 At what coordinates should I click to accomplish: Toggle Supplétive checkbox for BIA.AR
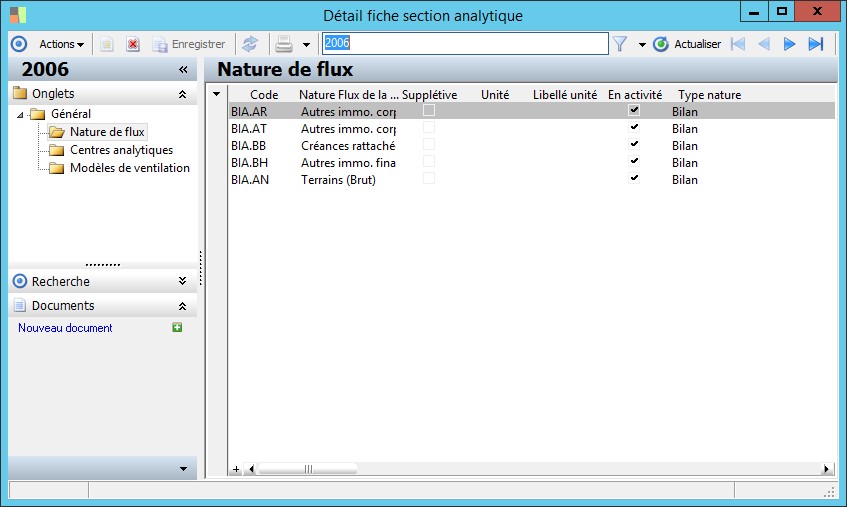point(429,111)
